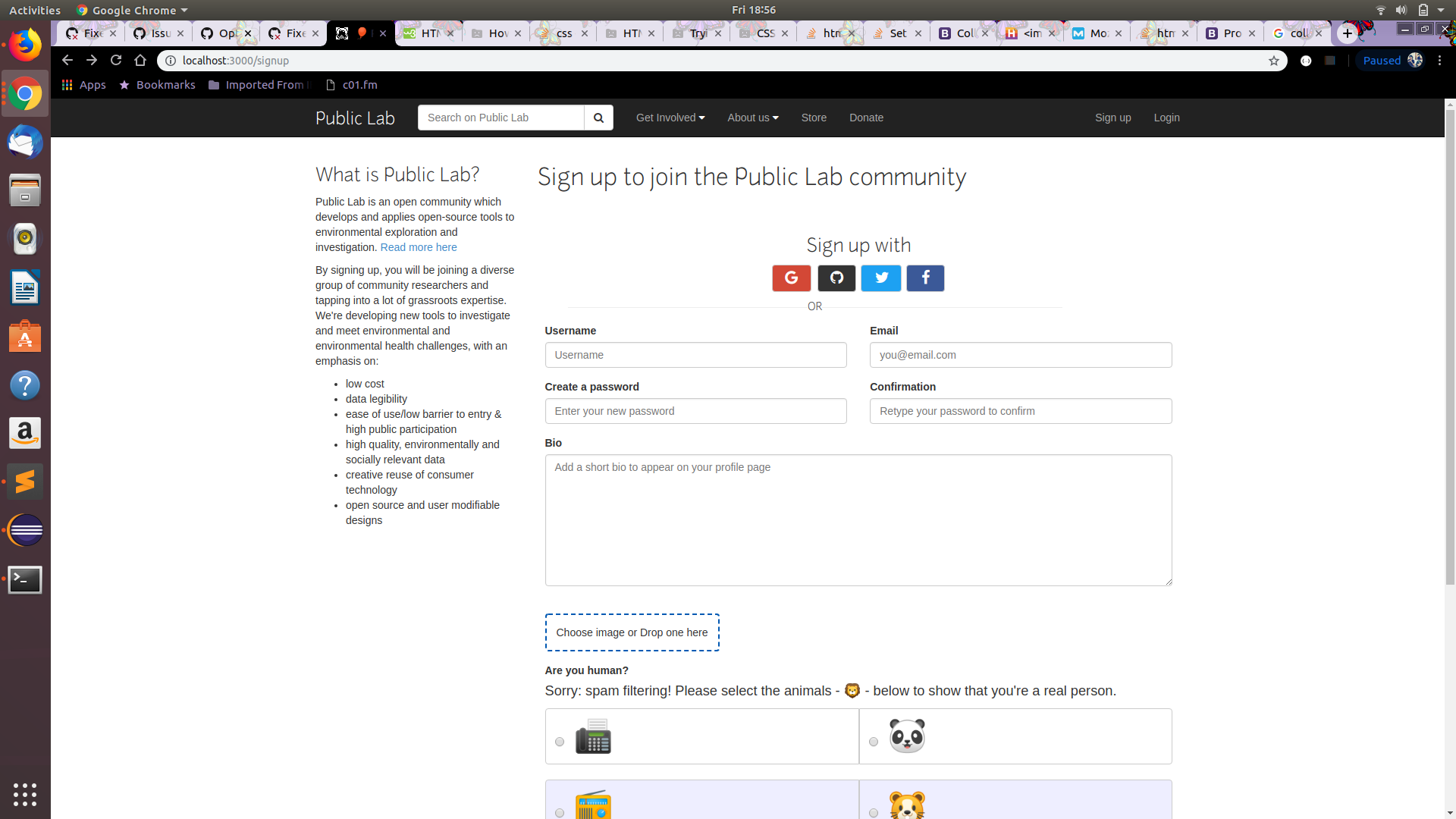This screenshot has height=819, width=1456.
Task: Click the Facebook sign up icon
Action: coord(925,278)
